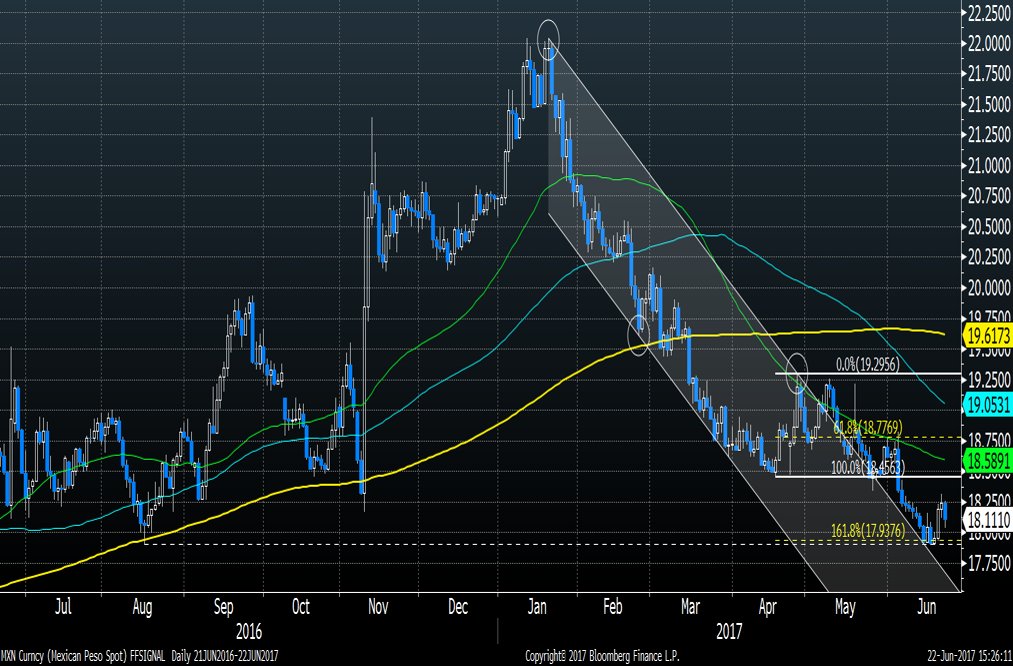Click the Bloomberg Finance L.P. copyright text
This screenshot has height=666, width=1013.
coord(602,656)
